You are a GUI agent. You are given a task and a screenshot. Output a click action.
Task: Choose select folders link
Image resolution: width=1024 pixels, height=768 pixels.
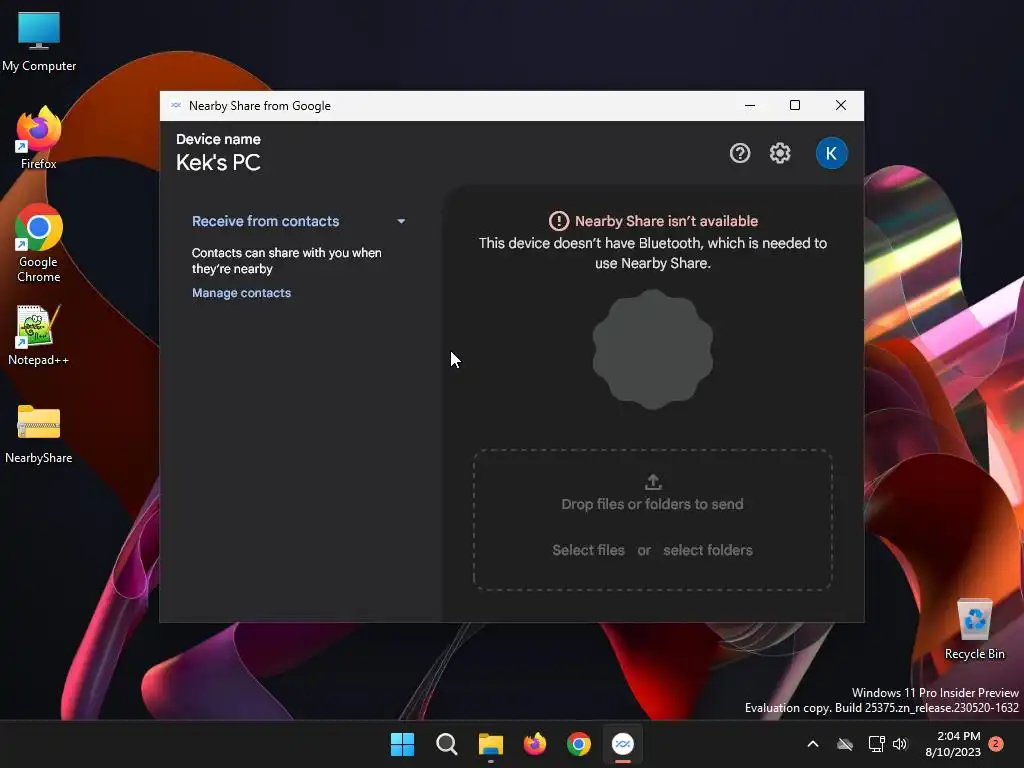(x=708, y=551)
